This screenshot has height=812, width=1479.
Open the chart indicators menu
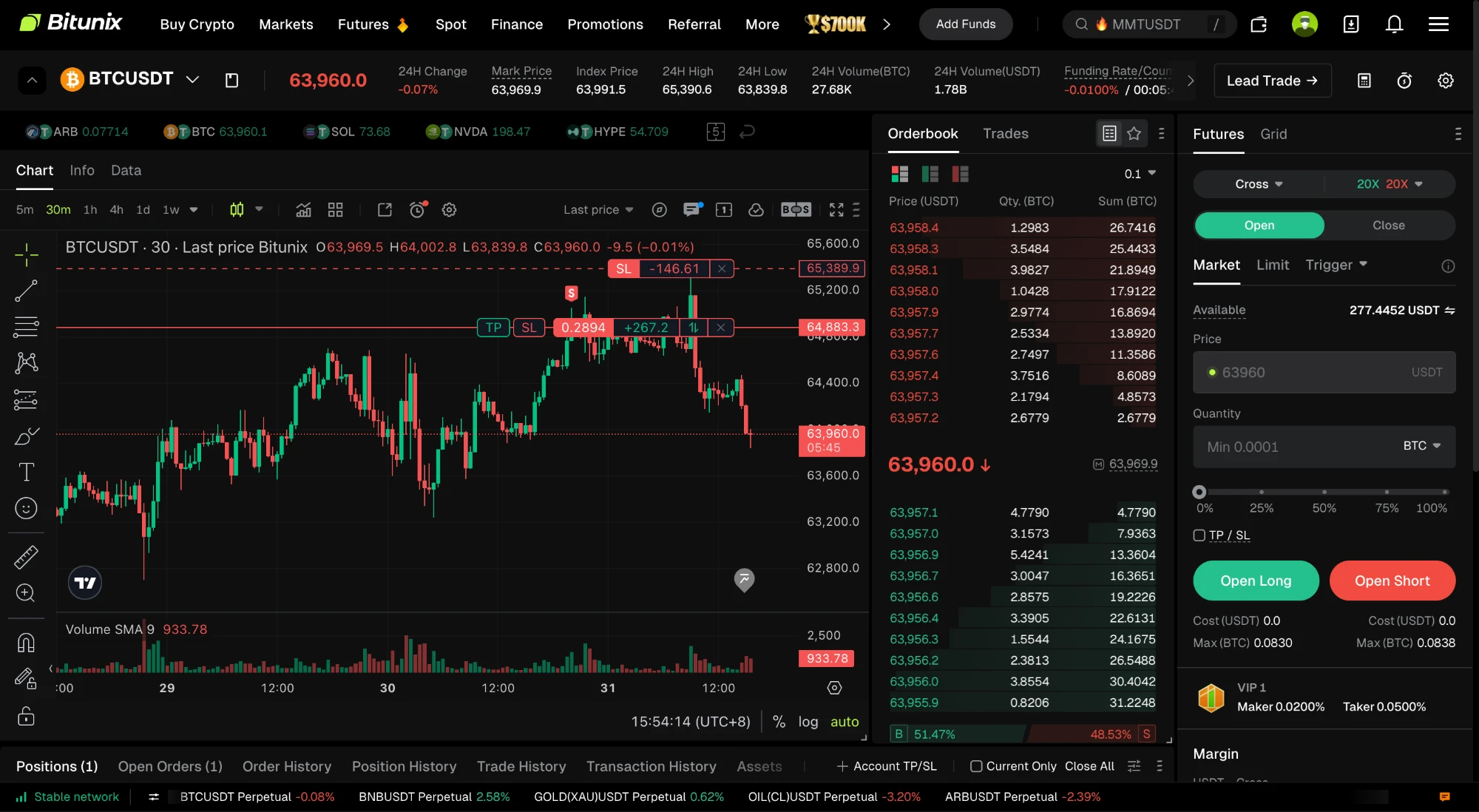(303, 209)
